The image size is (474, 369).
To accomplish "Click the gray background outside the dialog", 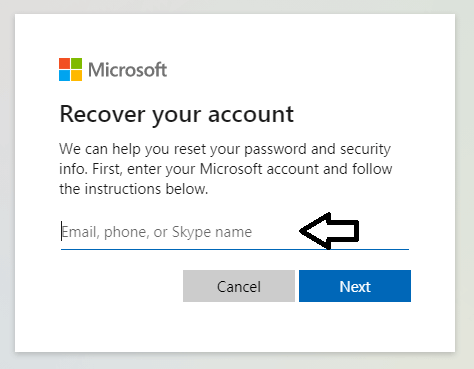I will tap(7, 183).
